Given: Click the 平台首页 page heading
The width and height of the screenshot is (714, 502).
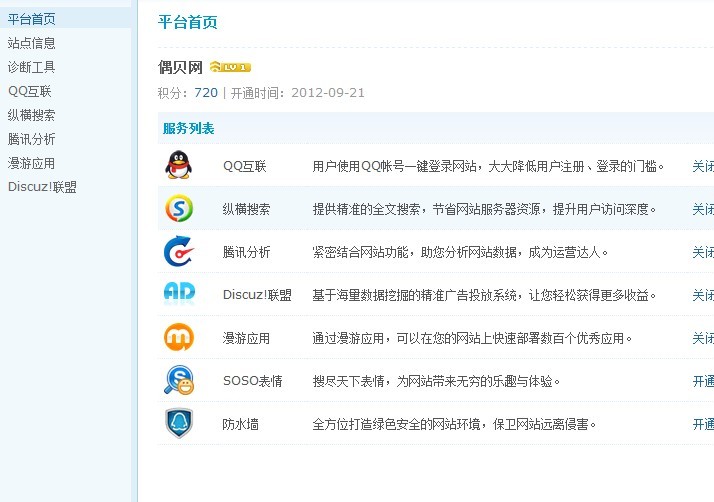Looking at the screenshot, I should pyautogui.click(x=188, y=22).
